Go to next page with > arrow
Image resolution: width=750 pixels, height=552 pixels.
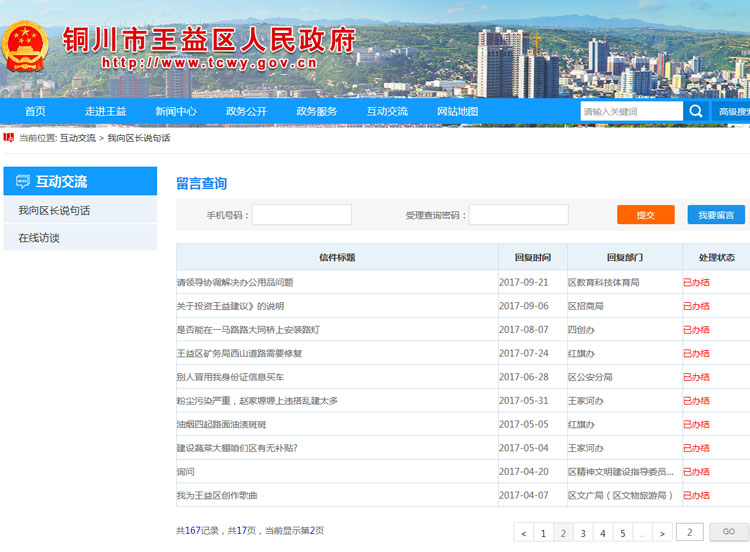click(662, 533)
